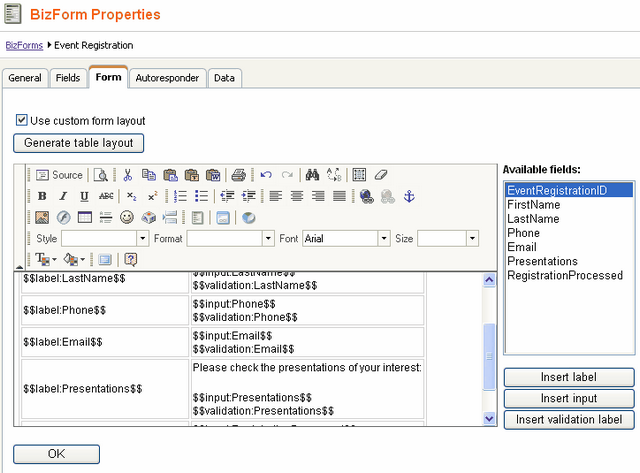
Task: Click the Insert Smiley icon
Action: [x=127, y=218]
